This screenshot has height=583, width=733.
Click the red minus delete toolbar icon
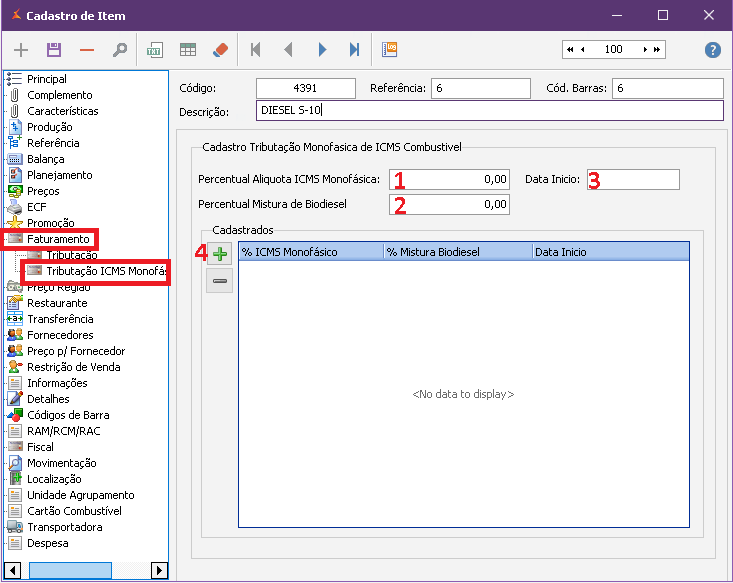pyautogui.click(x=86, y=50)
